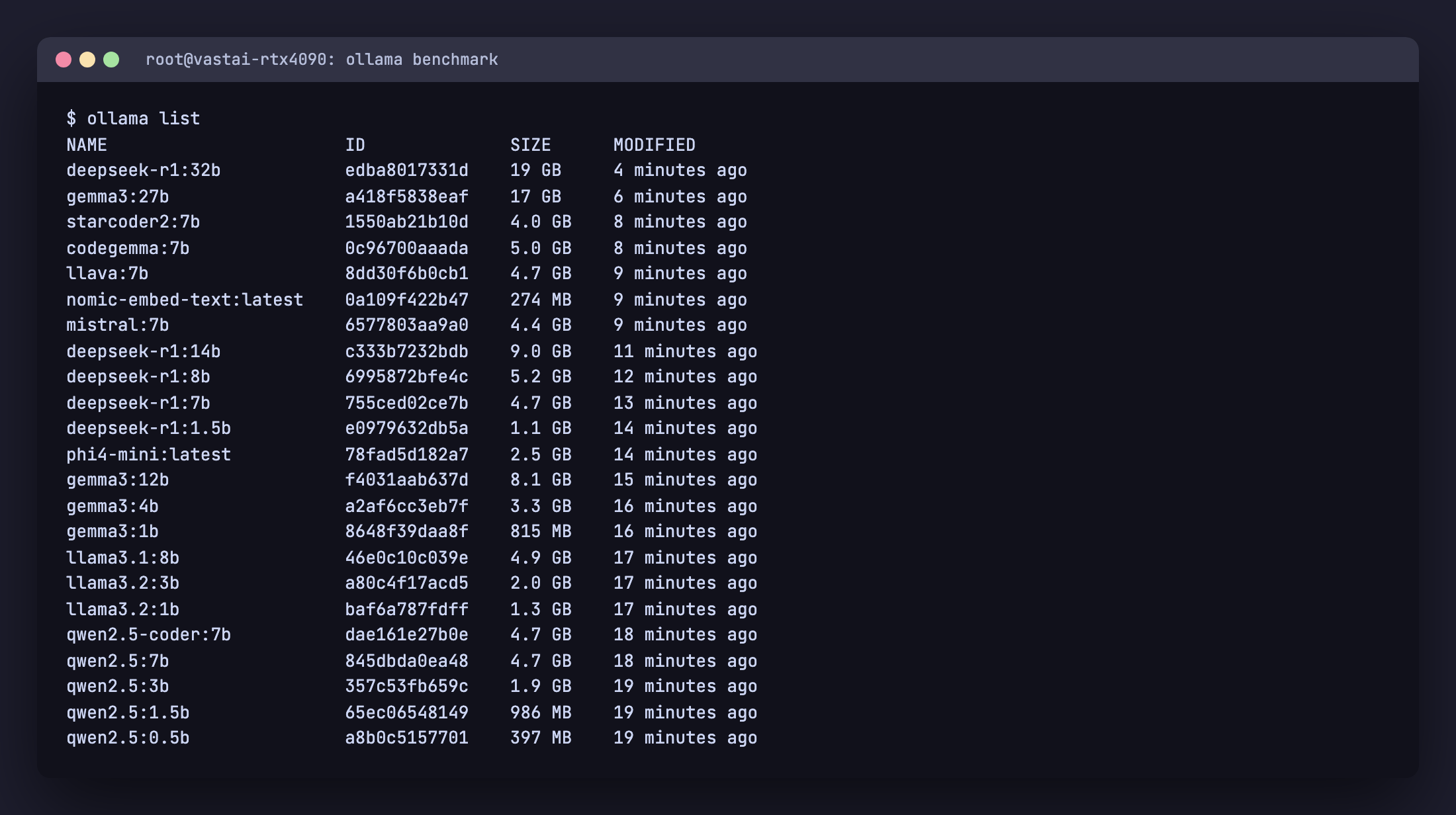Select the model name deepseek-r1:14b
The height and width of the screenshot is (815, 1456).
click(144, 351)
